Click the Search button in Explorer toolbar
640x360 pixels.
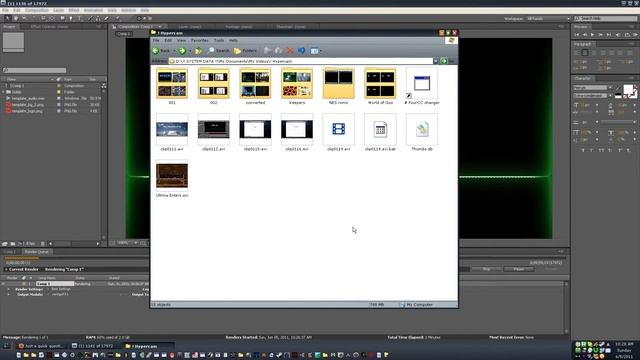pos(218,51)
